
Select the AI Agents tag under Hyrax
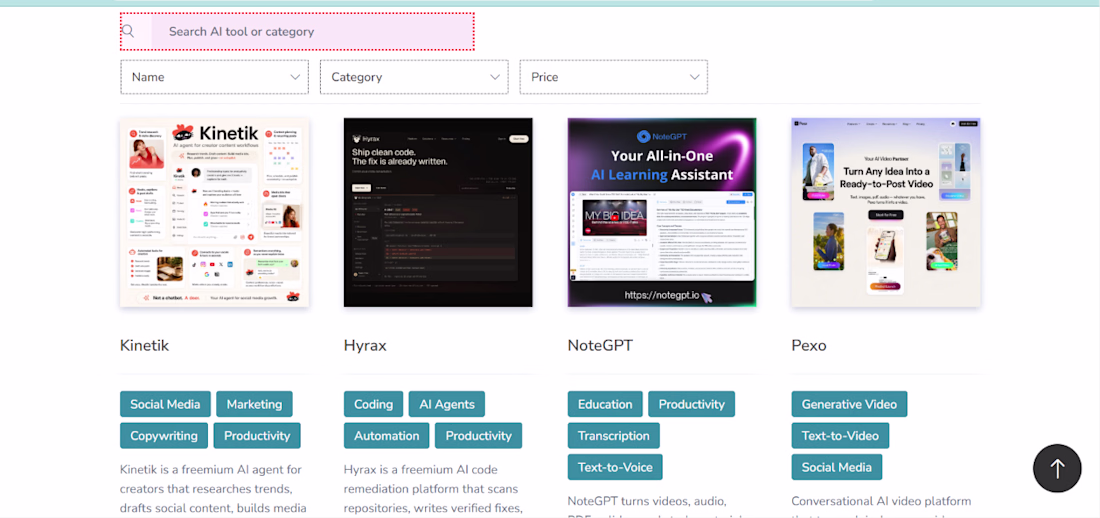click(447, 404)
